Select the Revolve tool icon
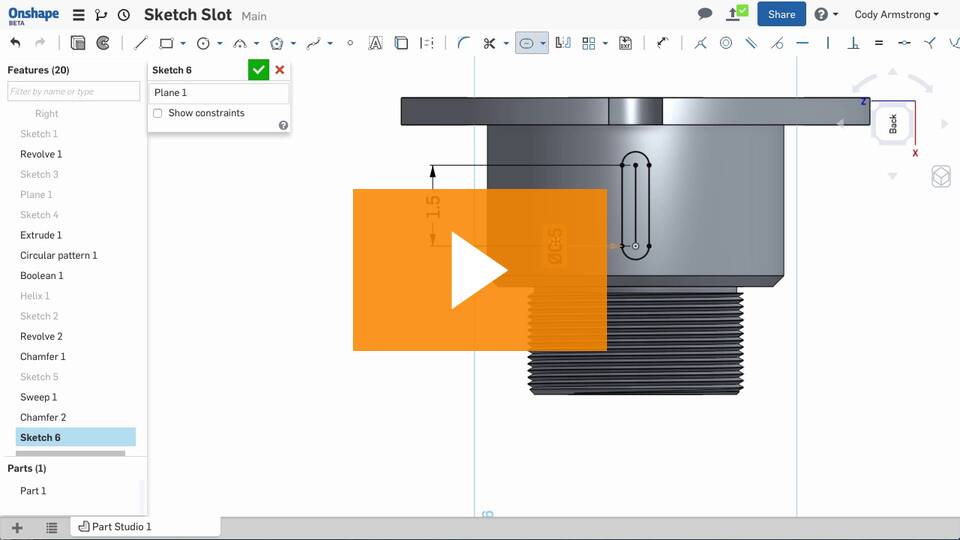 [103, 43]
